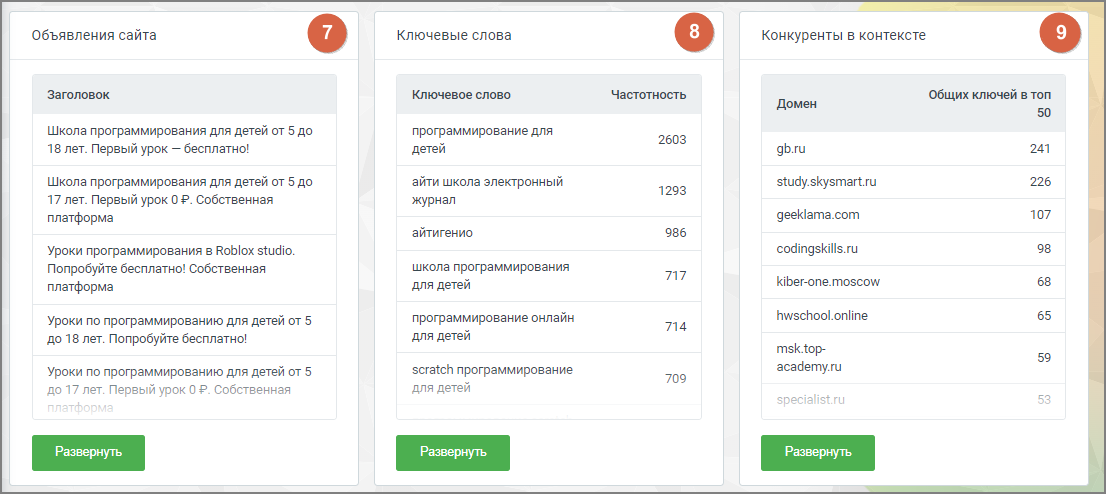
Task: Click shared keys value 98
Action: click(1043, 248)
